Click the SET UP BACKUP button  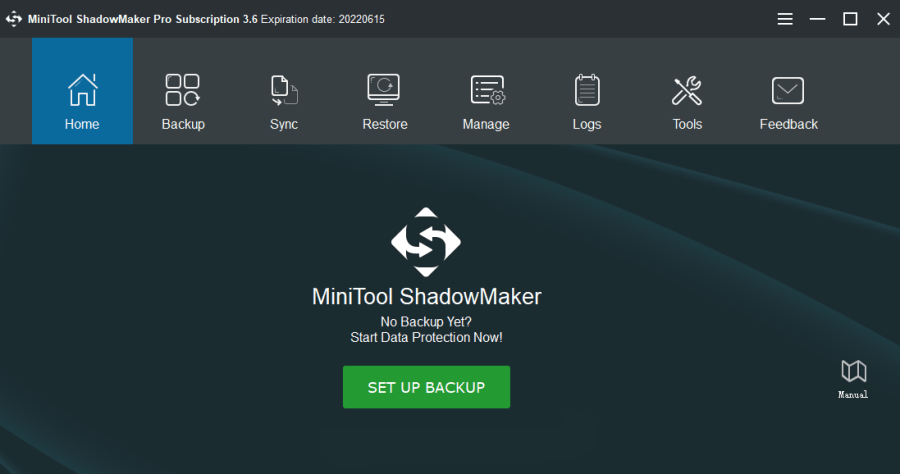coord(426,387)
